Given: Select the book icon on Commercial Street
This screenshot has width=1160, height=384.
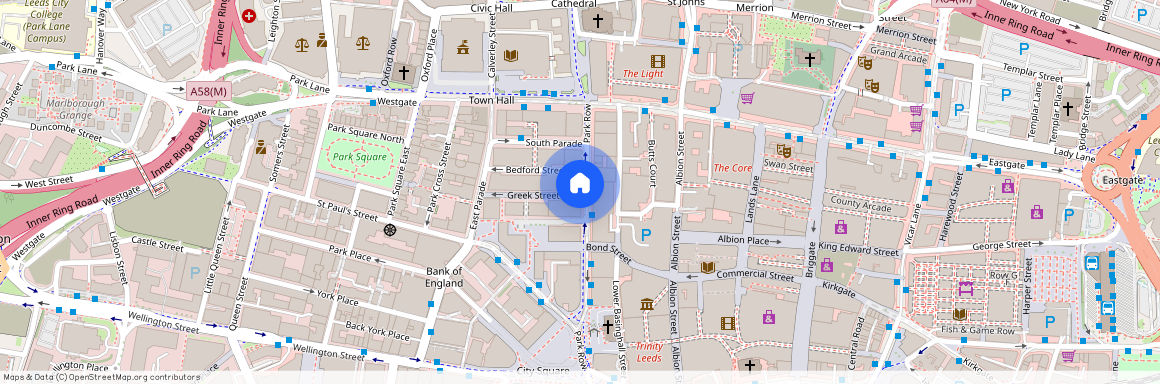Looking at the screenshot, I should tap(708, 267).
